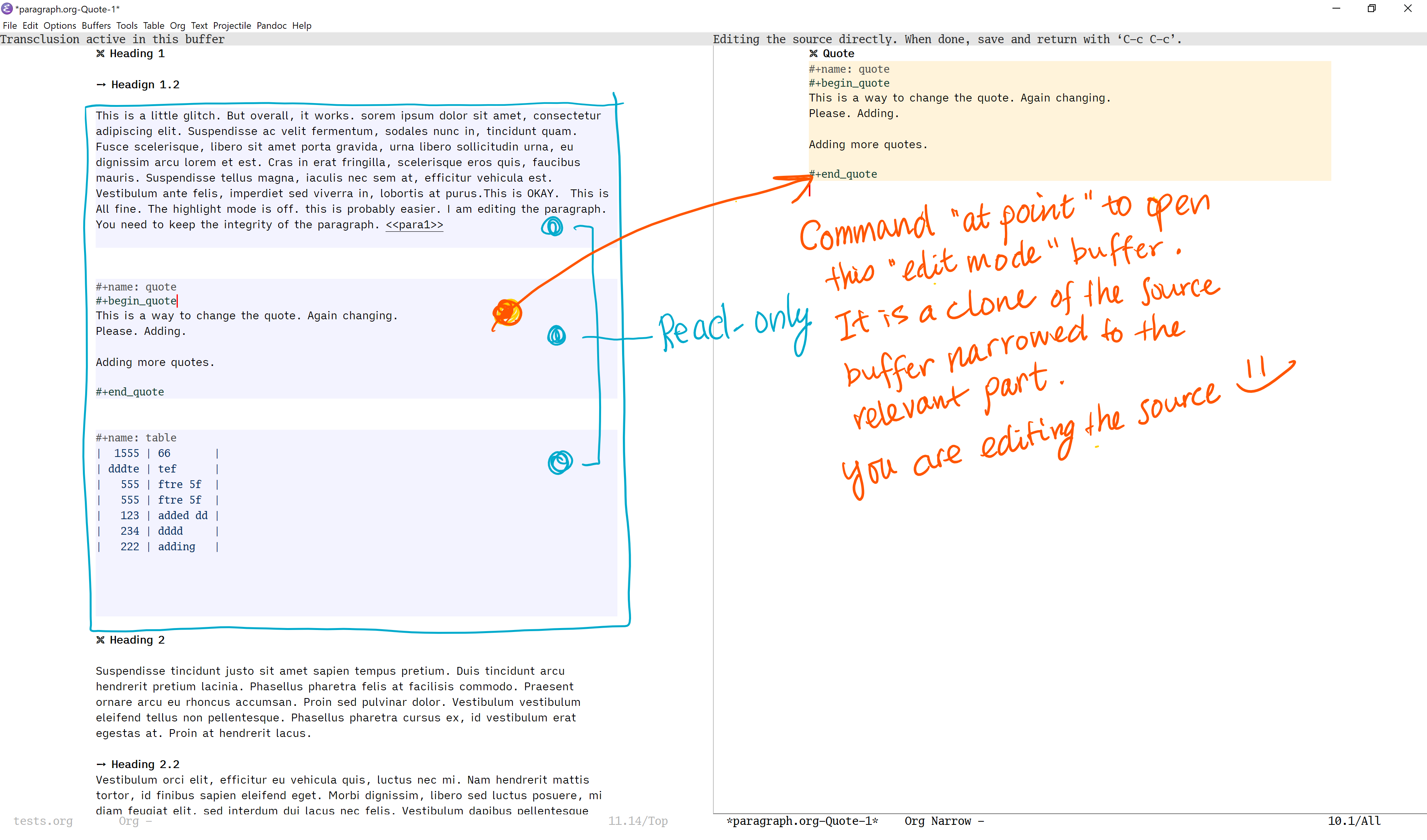Open the Org menu
The image size is (1427, 840).
(x=177, y=25)
